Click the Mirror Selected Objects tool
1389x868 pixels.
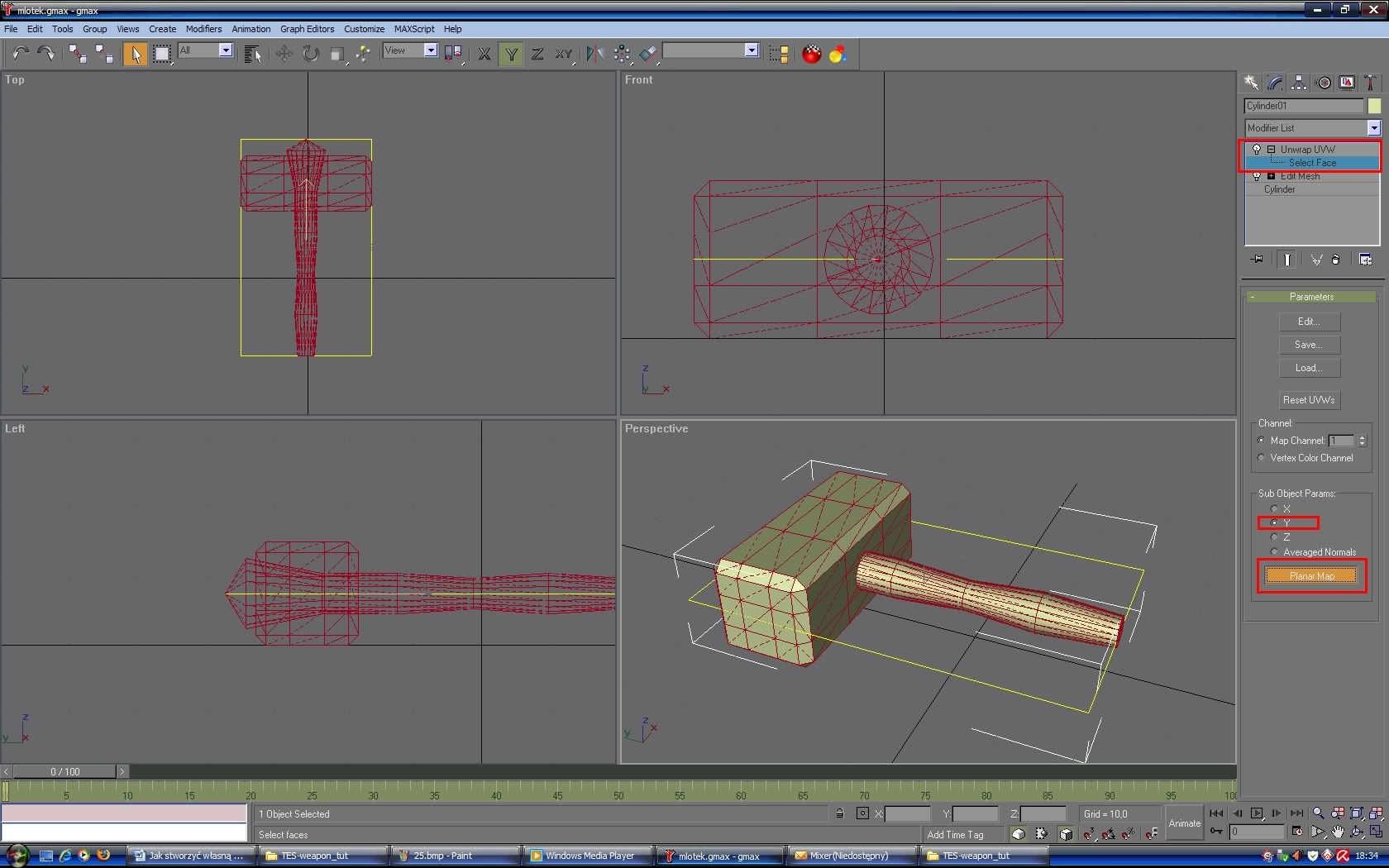[594, 54]
